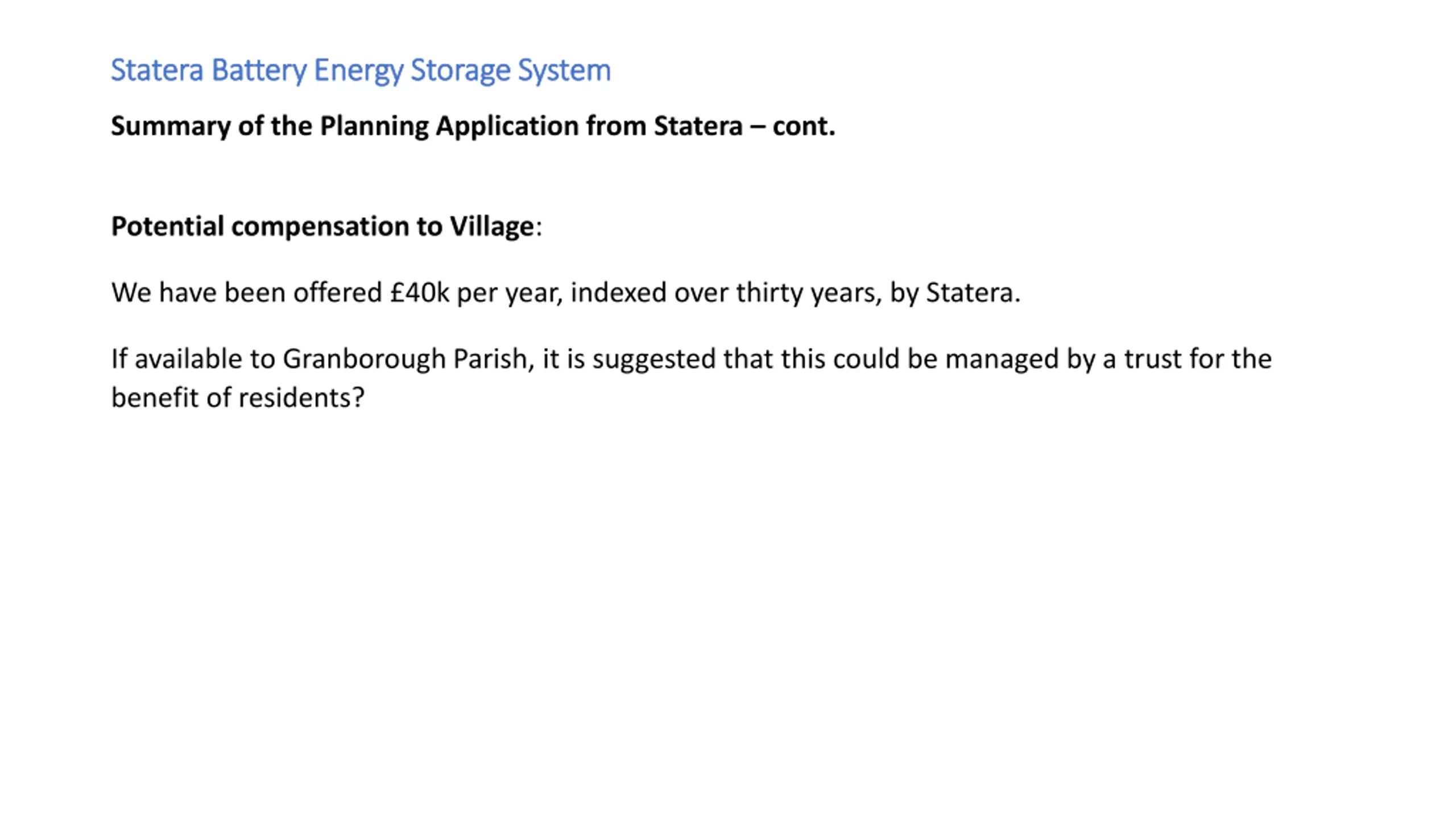Screen dimensions: 1456x819
Task: Select the word Village in bold heading
Action: pos(492,227)
